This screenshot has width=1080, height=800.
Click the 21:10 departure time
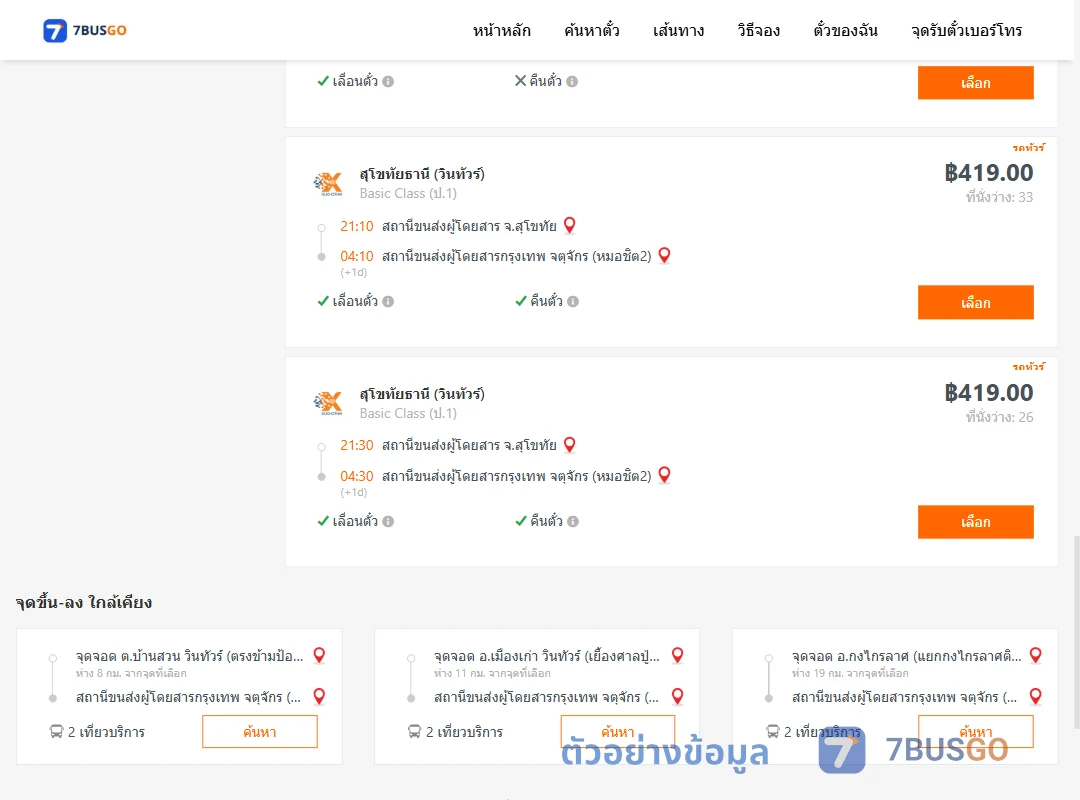tap(357, 226)
